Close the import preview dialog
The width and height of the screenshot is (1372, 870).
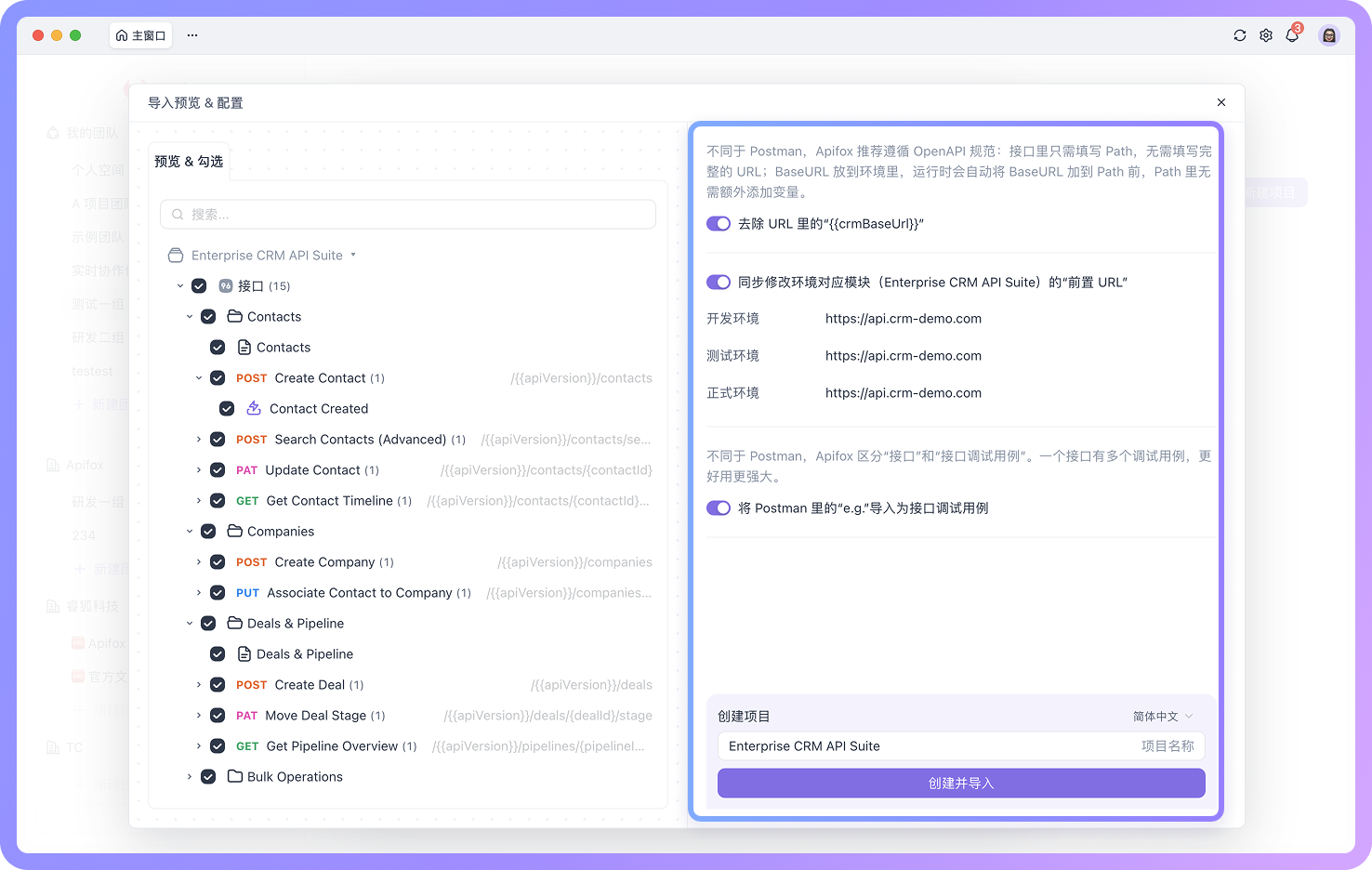(x=1221, y=102)
